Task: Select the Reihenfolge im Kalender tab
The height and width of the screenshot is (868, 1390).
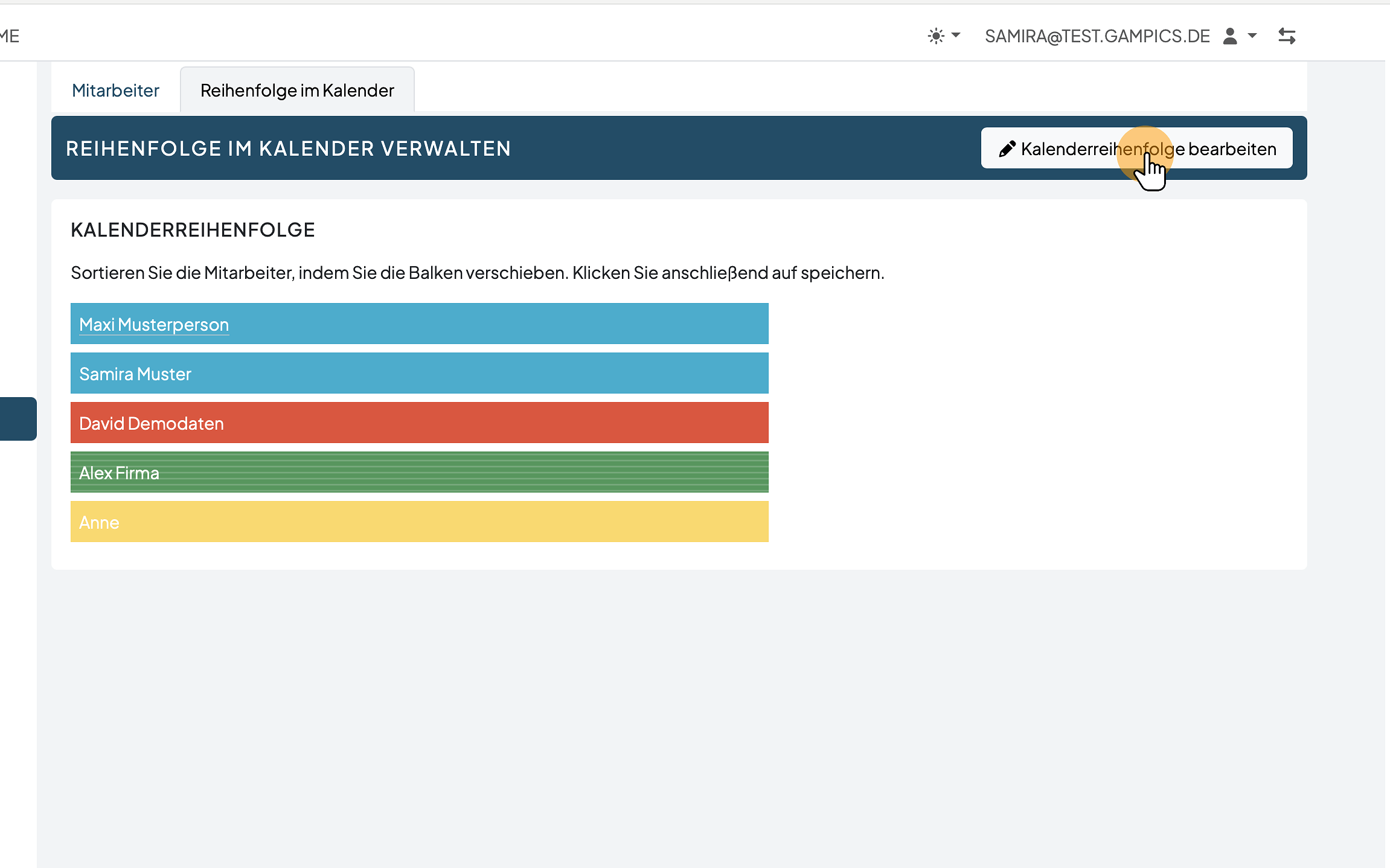Action: 297,91
